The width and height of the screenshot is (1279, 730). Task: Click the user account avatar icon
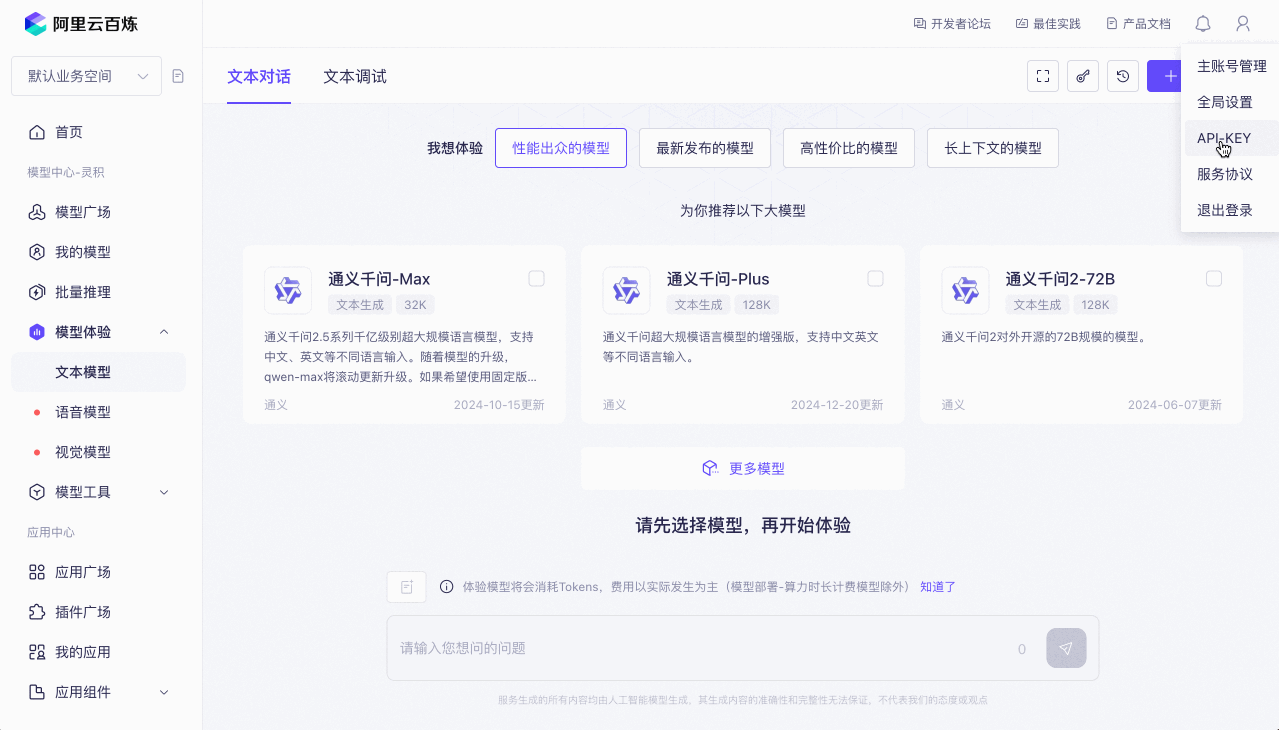pyautogui.click(x=1243, y=23)
